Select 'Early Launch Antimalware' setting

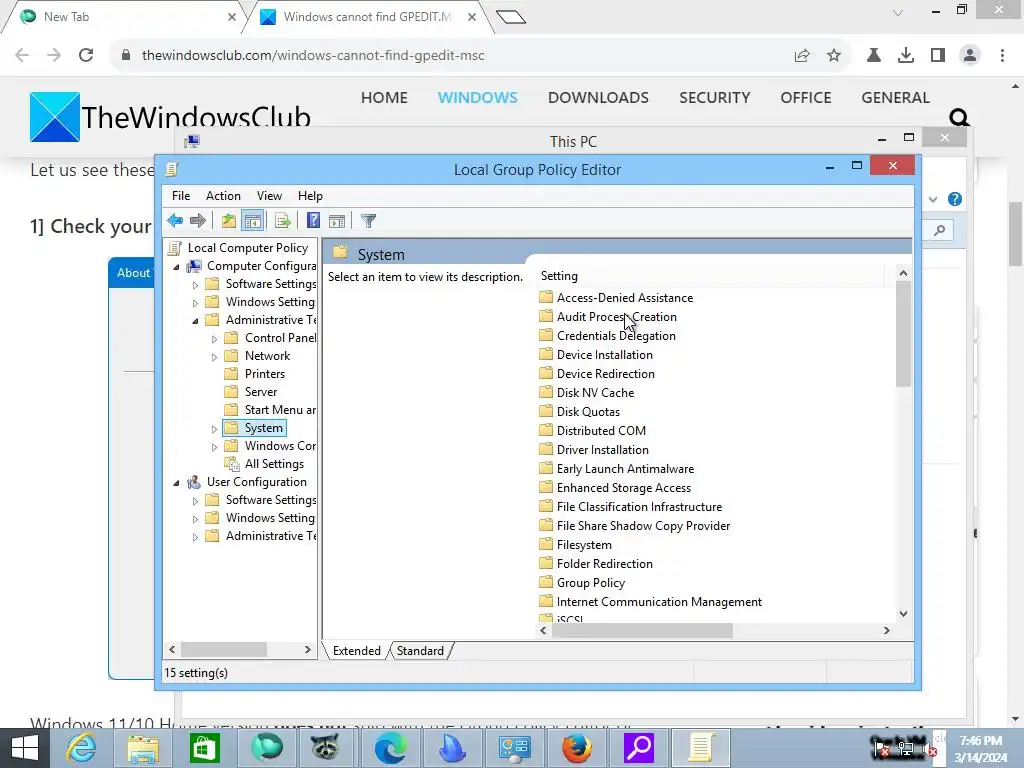625,468
